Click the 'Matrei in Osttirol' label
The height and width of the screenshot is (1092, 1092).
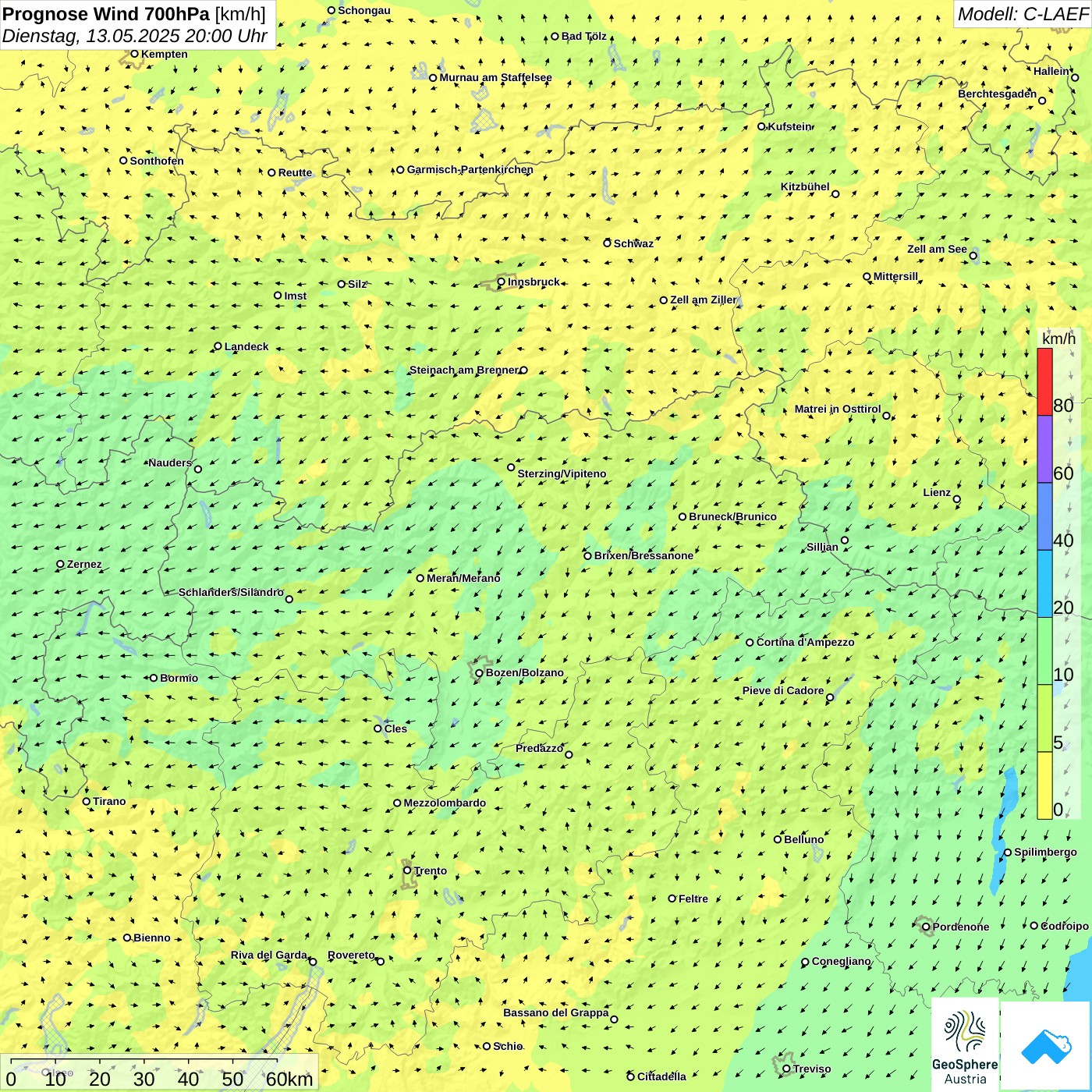(838, 409)
